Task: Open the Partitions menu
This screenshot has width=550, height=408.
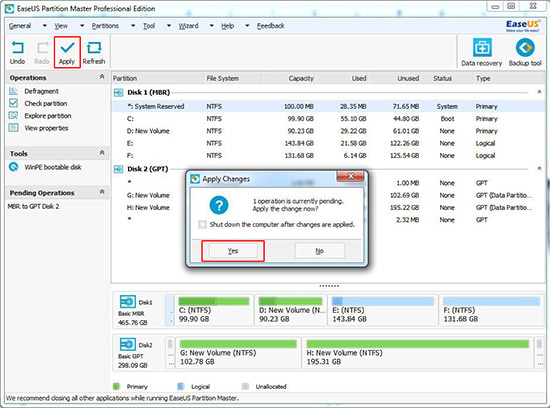Action: [105, 26]
